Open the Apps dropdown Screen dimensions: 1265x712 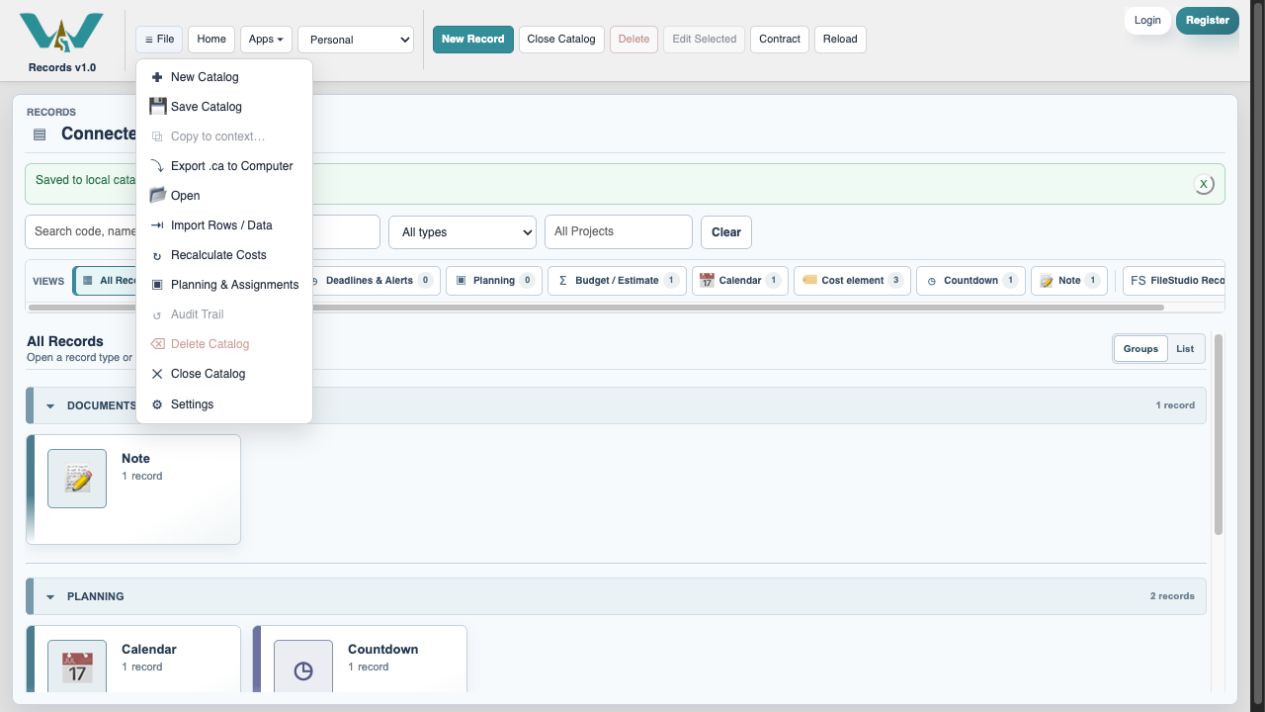[x=266, y=39]
